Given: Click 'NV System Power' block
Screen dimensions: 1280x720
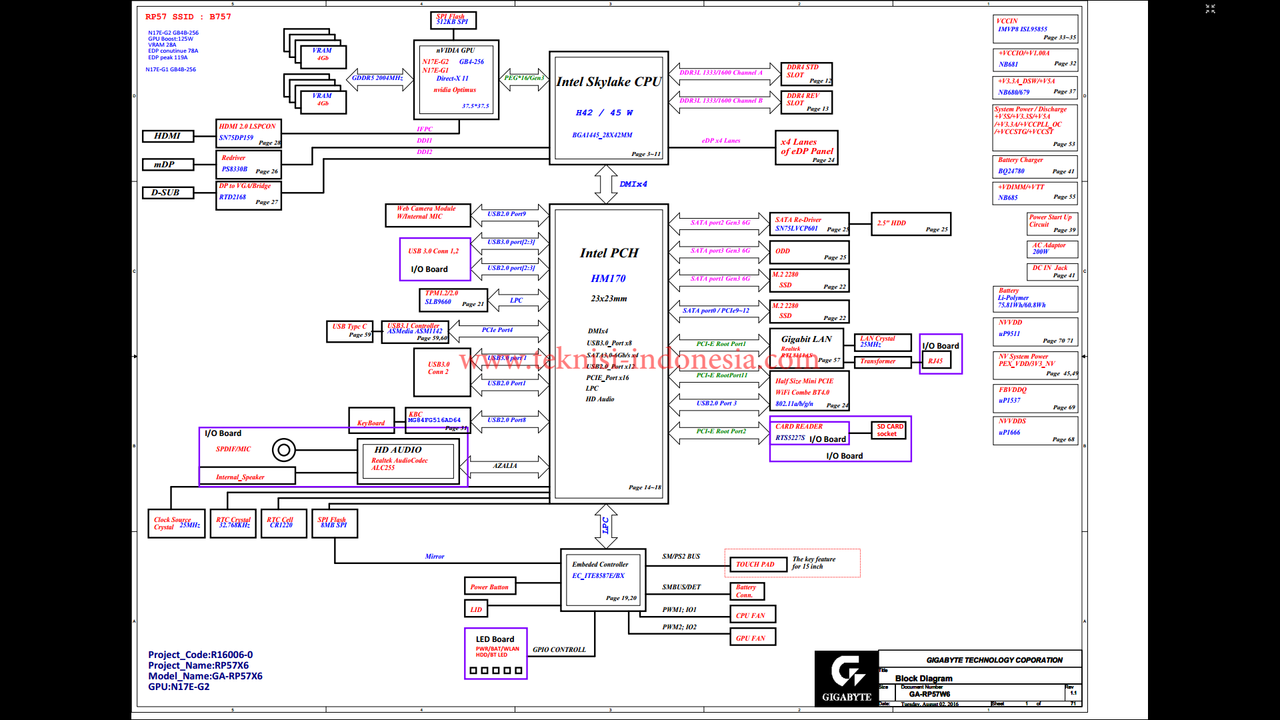Looking at the screenshot, I should click(x=1036, y=365).
